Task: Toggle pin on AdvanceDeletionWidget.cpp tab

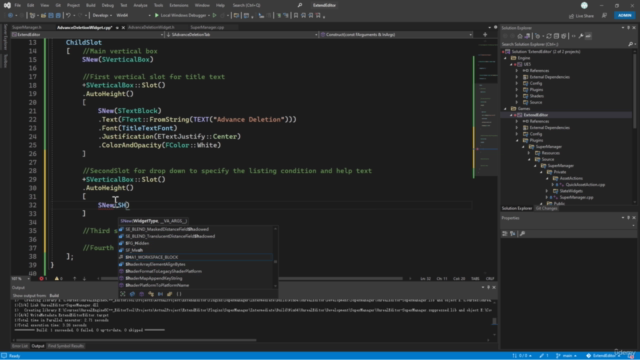Action: click(117, 28)
